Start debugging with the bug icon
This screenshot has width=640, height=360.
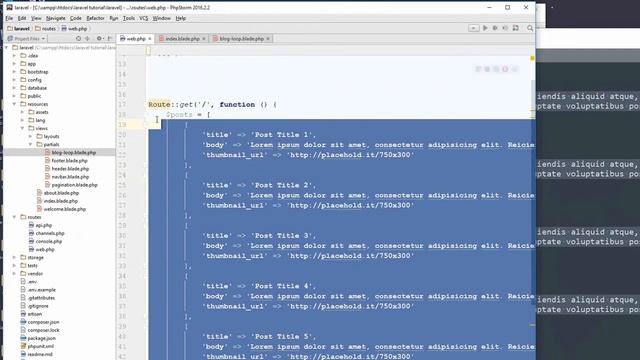tap(495, 28)
